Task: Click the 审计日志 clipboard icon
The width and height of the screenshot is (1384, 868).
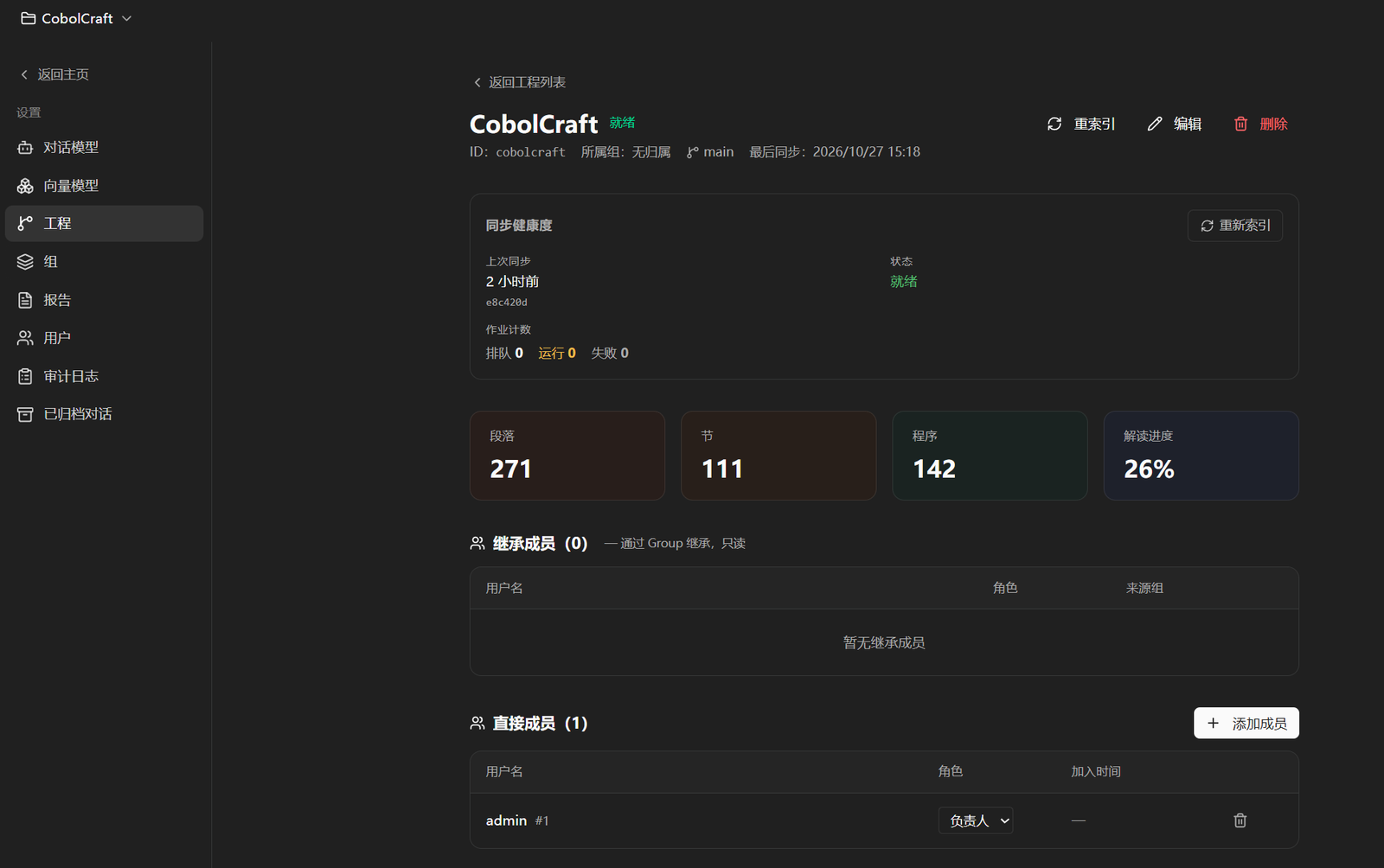Action: 25,376
